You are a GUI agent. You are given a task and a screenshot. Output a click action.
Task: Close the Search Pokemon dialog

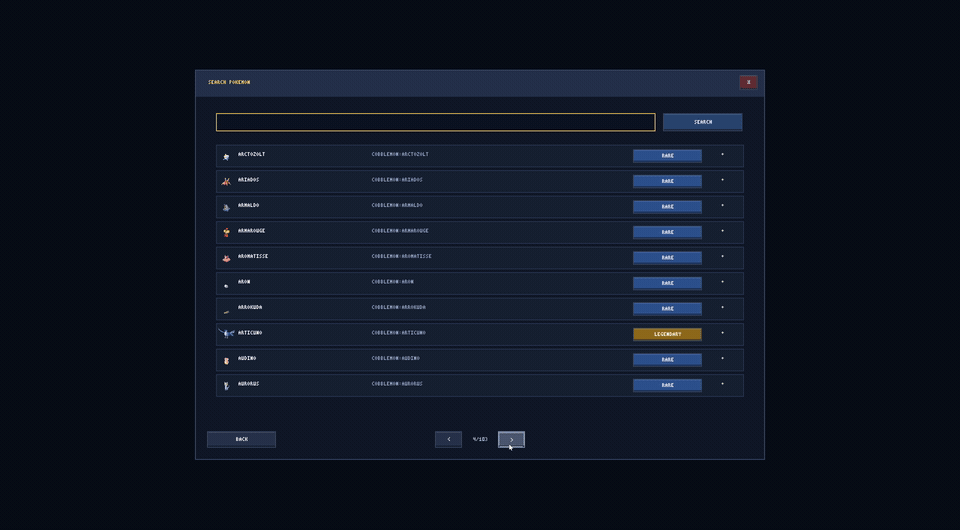[x=748, y=82]
